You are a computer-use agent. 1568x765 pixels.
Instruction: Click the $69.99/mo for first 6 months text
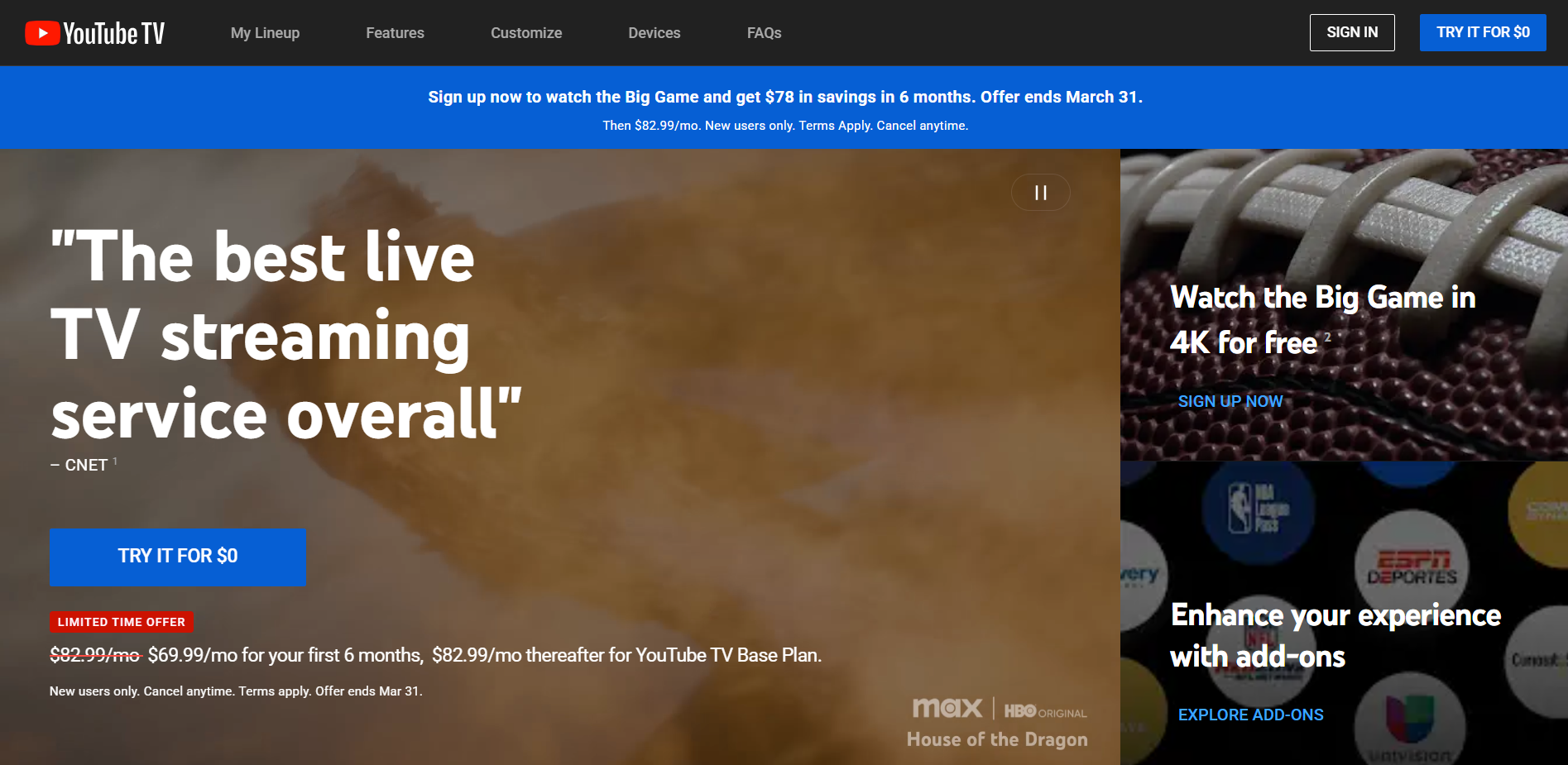(x=285, y=655)
